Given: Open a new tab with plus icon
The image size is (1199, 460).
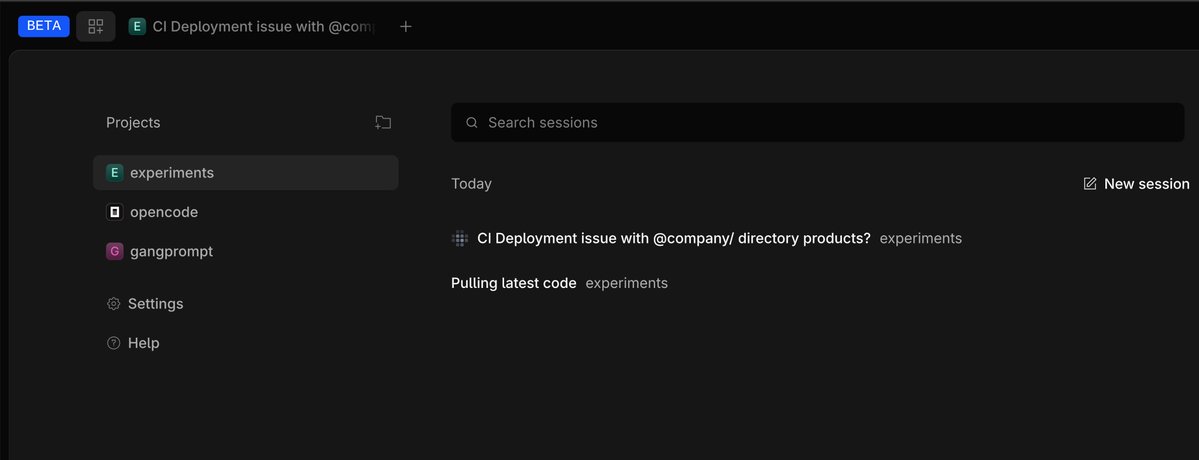Looking at the screenshot, I should tap(406, 27).
